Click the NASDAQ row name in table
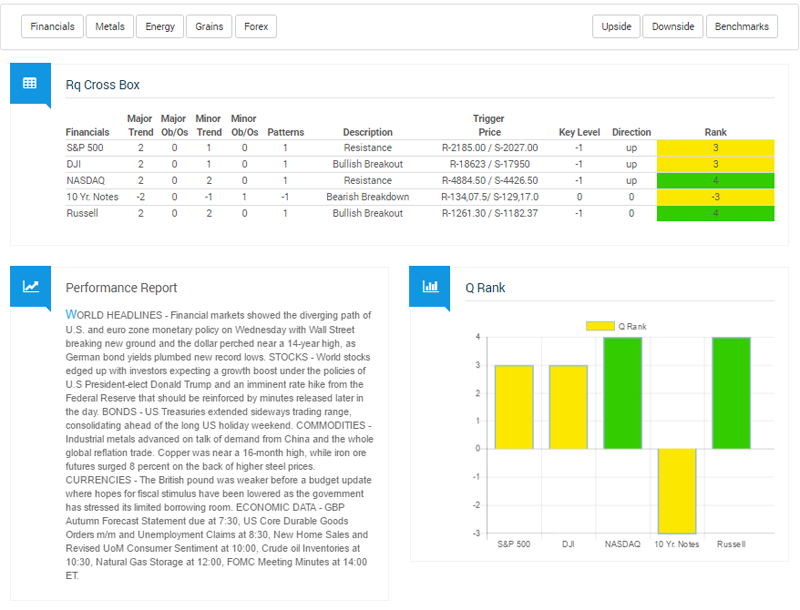 pyautogui.click(x=85, y=181)
